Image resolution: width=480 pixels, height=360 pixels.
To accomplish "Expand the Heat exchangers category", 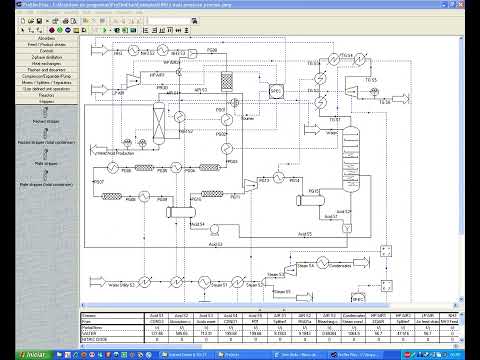I will 47,64.
